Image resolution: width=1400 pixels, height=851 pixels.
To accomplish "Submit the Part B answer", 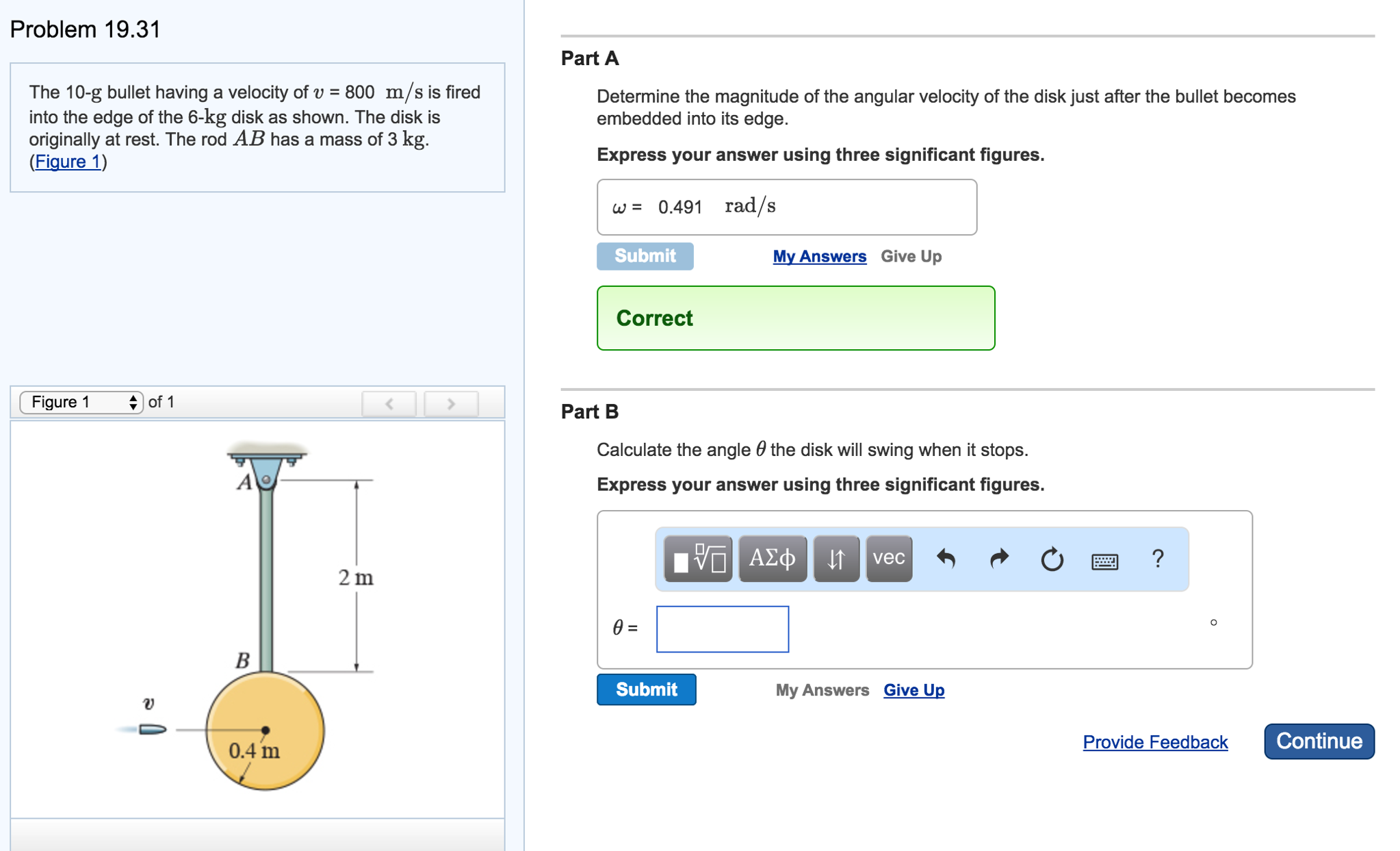I will click(646, 689).
